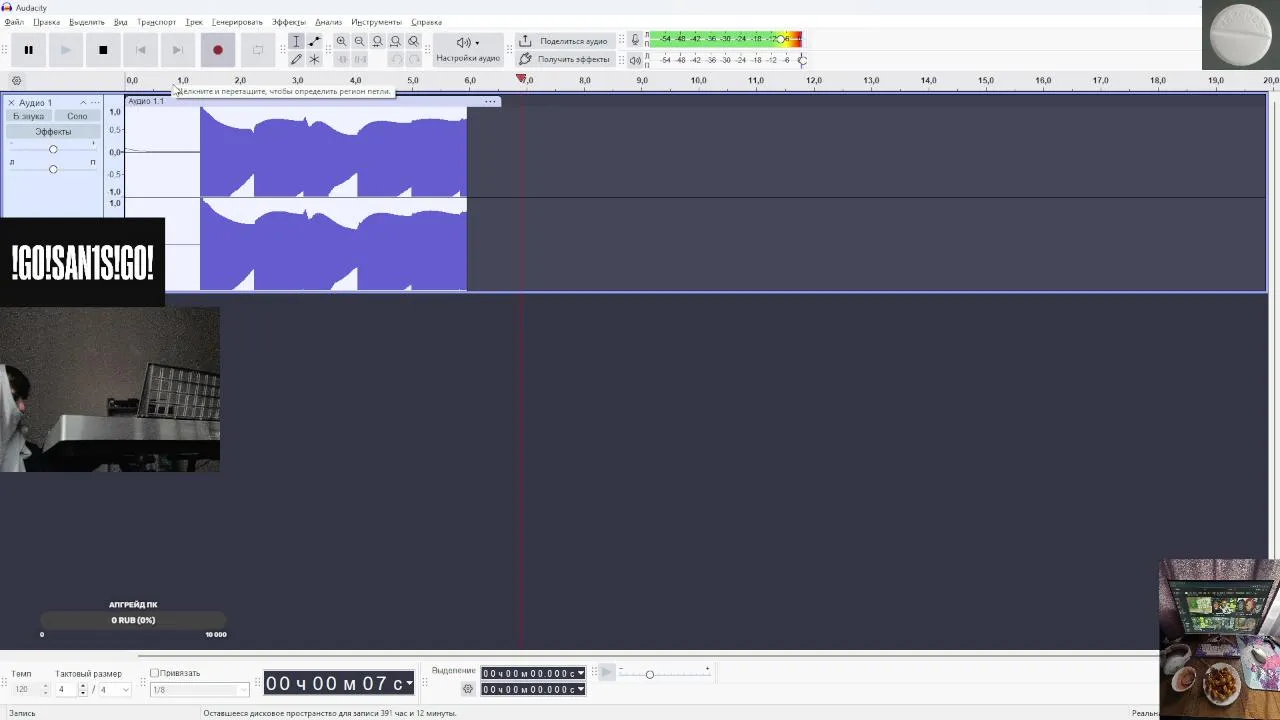
Task: Open the Выделить menu
Action: tap(87, 22)
